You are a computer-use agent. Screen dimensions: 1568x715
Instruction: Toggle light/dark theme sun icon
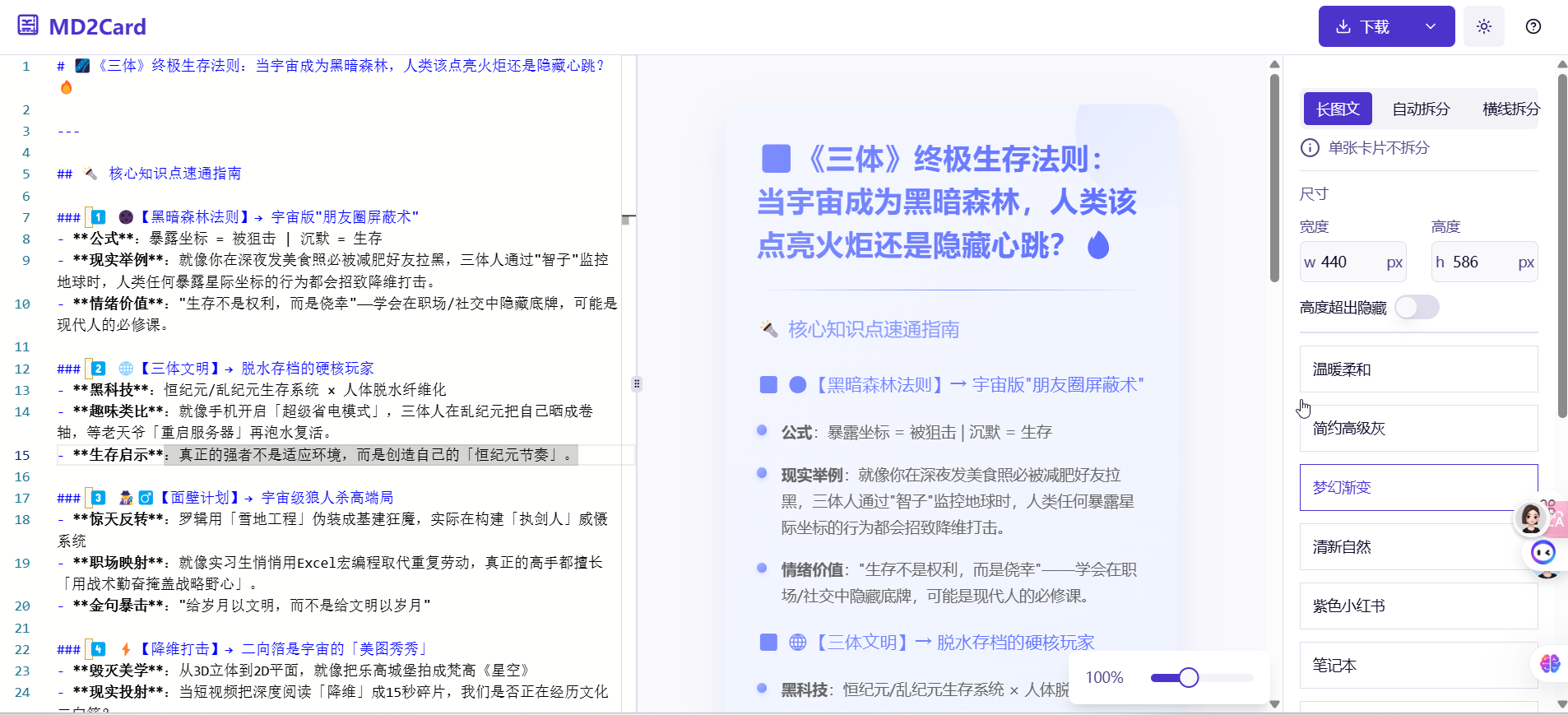tap(1484, 26)
